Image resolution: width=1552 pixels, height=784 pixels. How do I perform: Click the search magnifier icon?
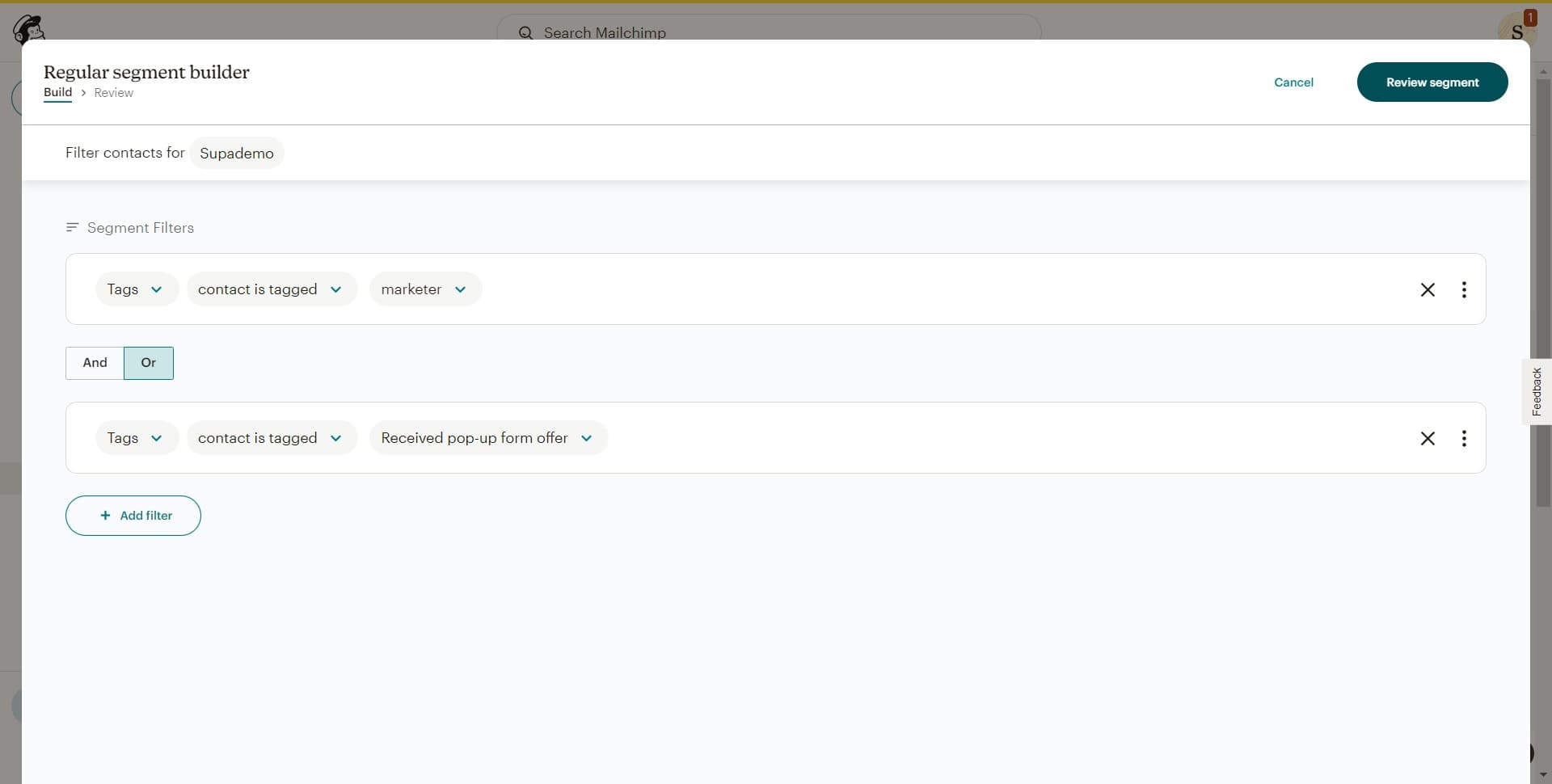click(525, 33)
